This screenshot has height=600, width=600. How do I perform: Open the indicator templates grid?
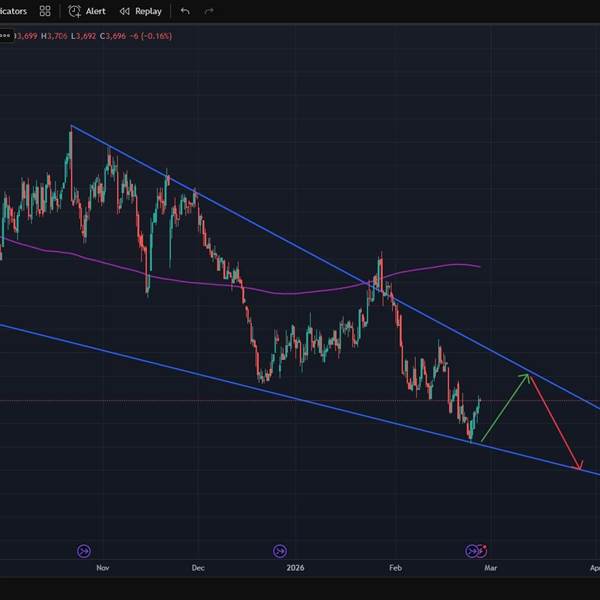(45, 11)
